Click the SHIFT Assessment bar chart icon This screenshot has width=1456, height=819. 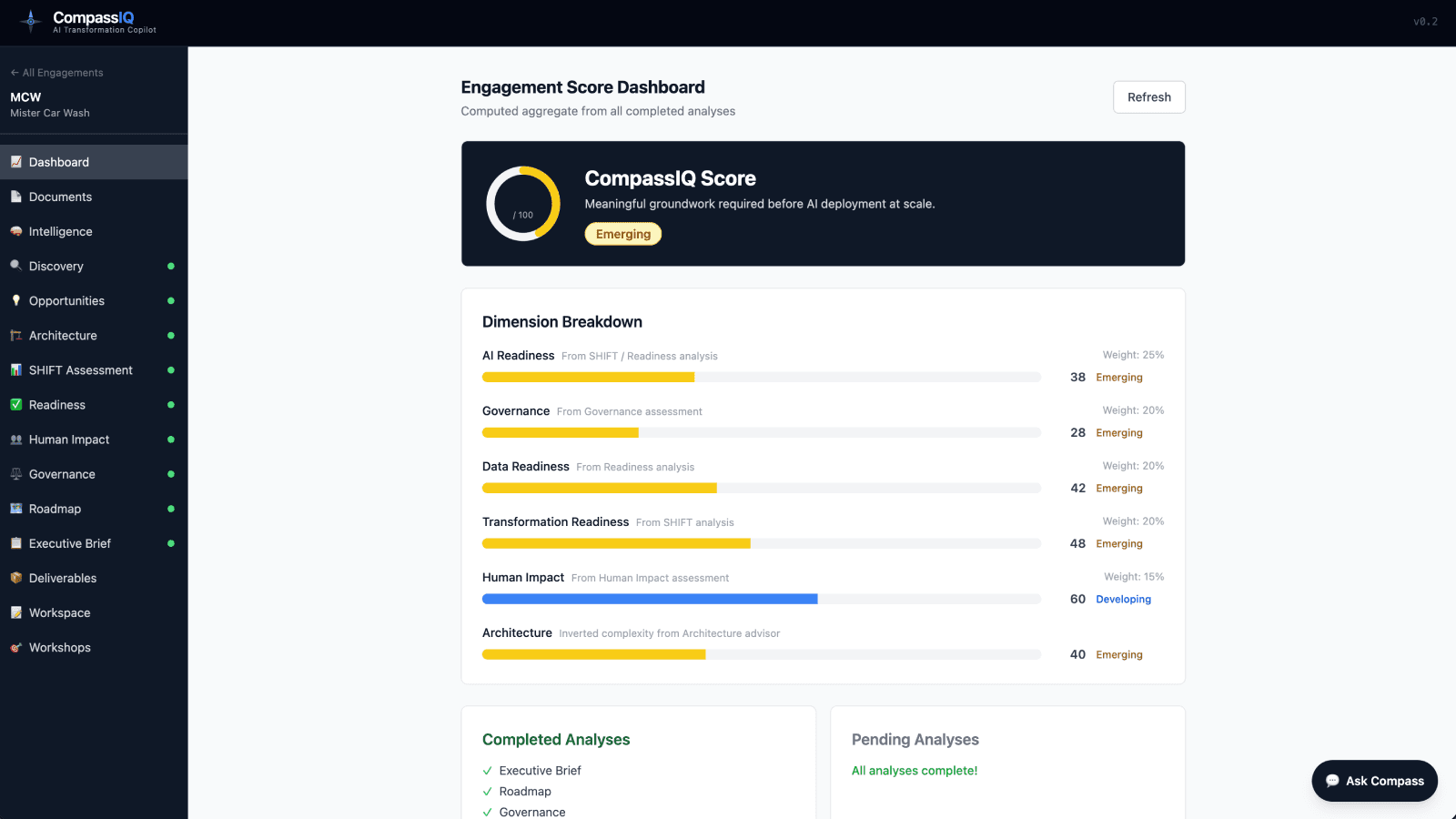15,369
